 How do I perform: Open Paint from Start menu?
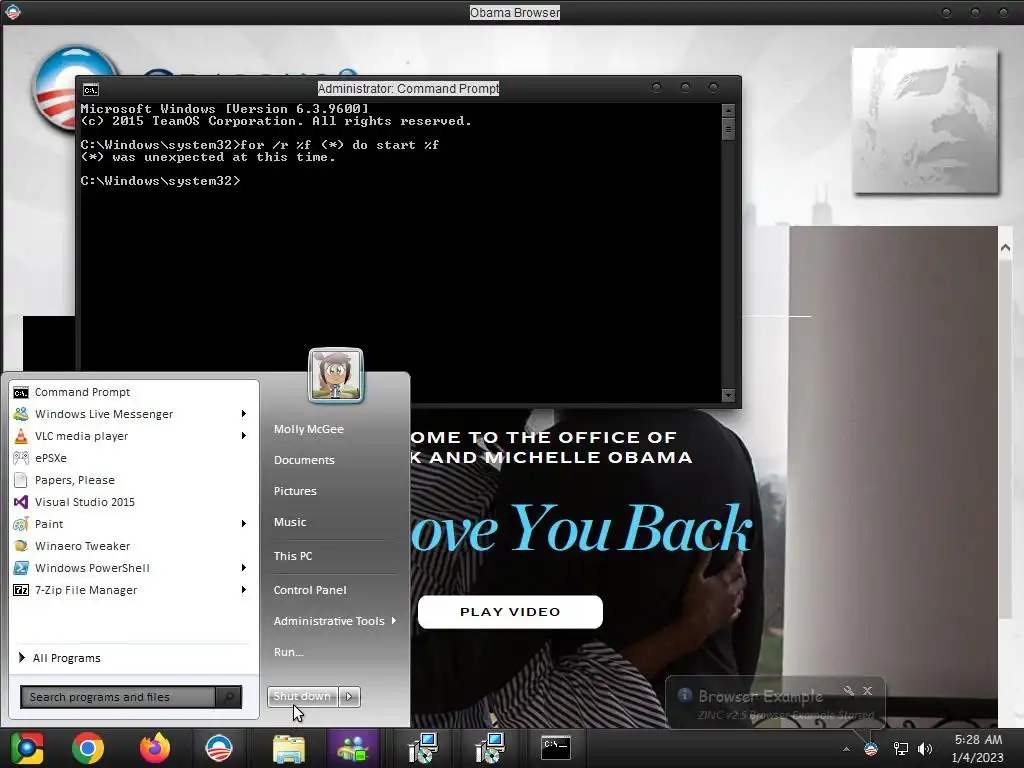pyautogui.click(x=134, y=524)
